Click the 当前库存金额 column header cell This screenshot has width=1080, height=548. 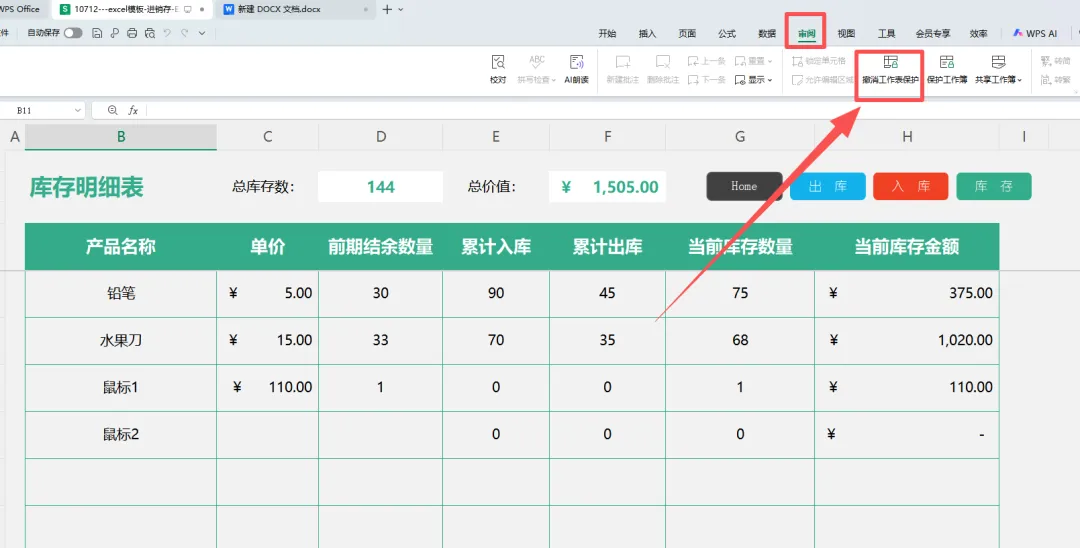[x=906, y=246]
